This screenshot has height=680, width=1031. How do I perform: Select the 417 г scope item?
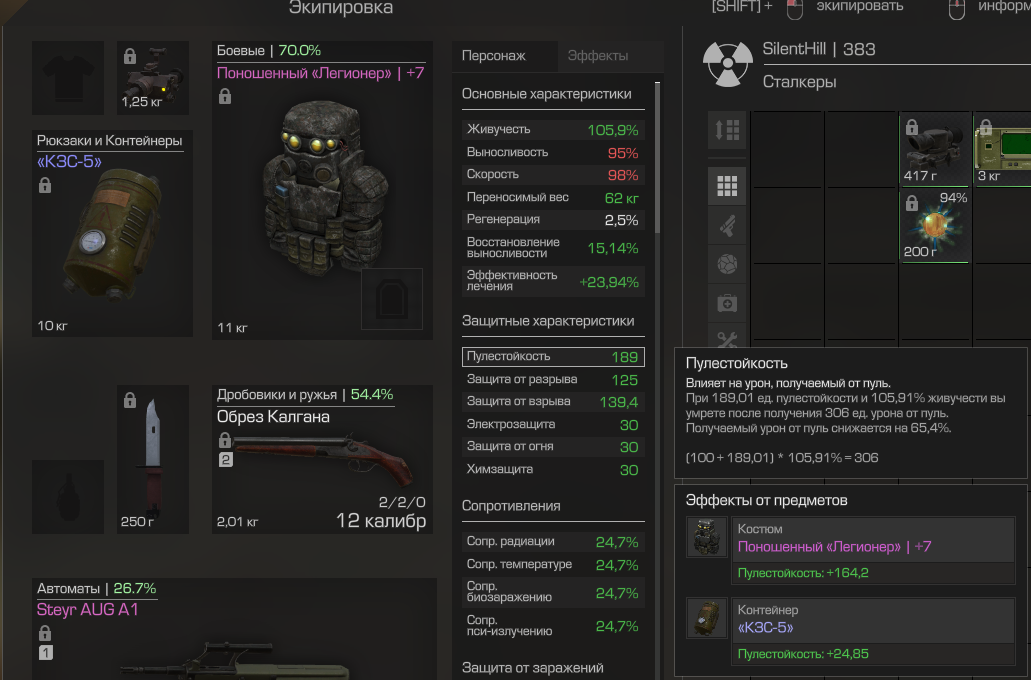click(x=934, y=149)
